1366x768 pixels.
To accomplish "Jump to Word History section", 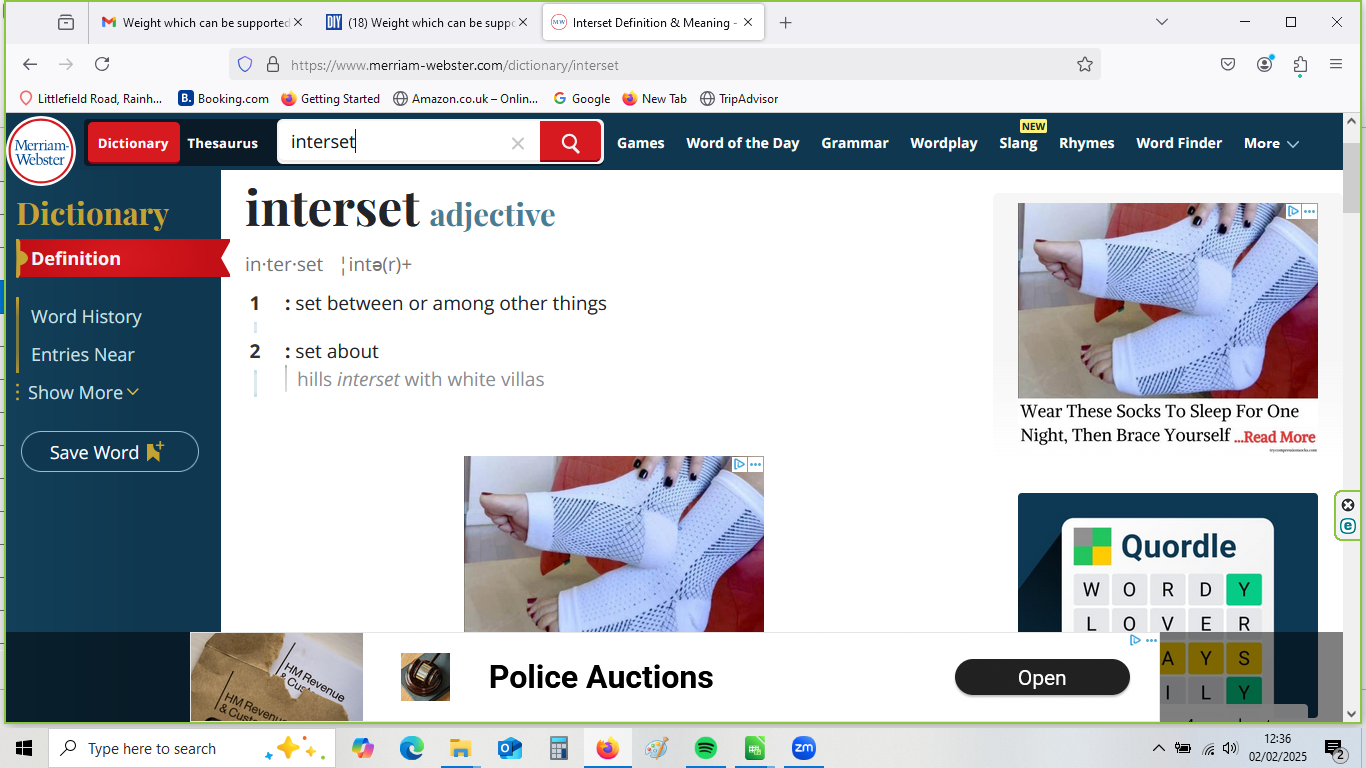I will (86, 317).
